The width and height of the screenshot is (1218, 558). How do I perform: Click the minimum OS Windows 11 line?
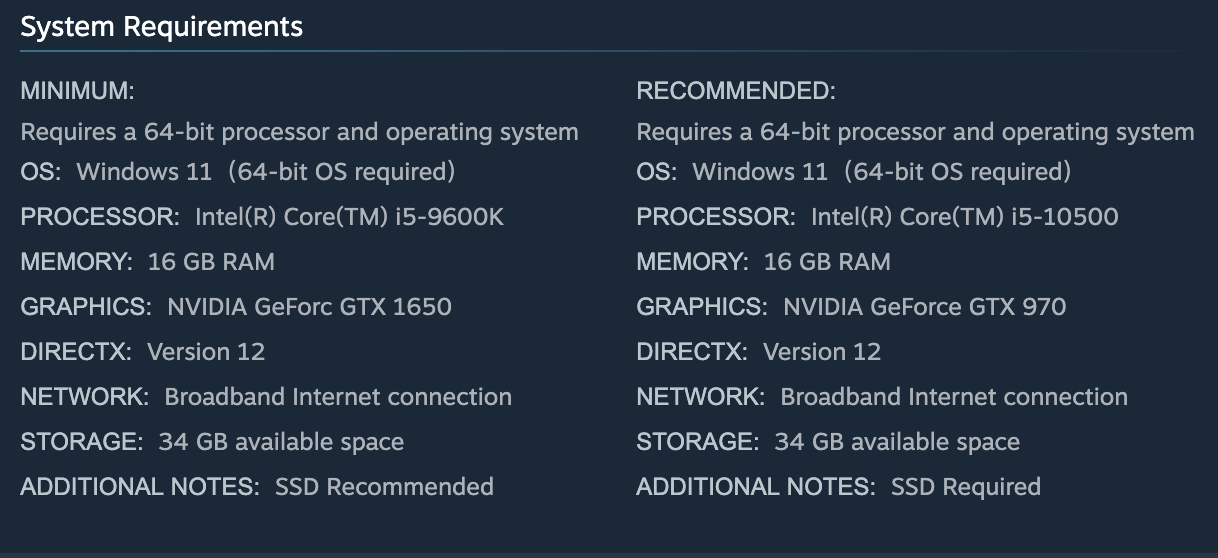point(238,172)
